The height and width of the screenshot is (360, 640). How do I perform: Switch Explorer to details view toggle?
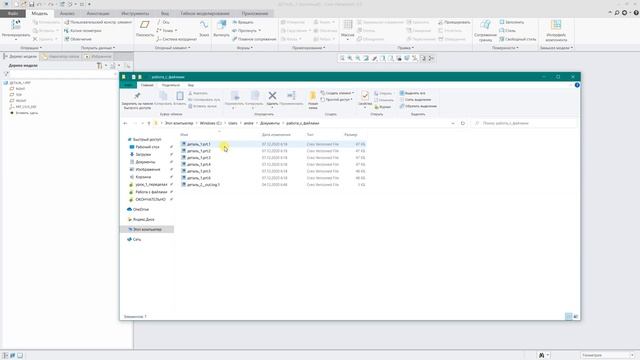(569, 316)
